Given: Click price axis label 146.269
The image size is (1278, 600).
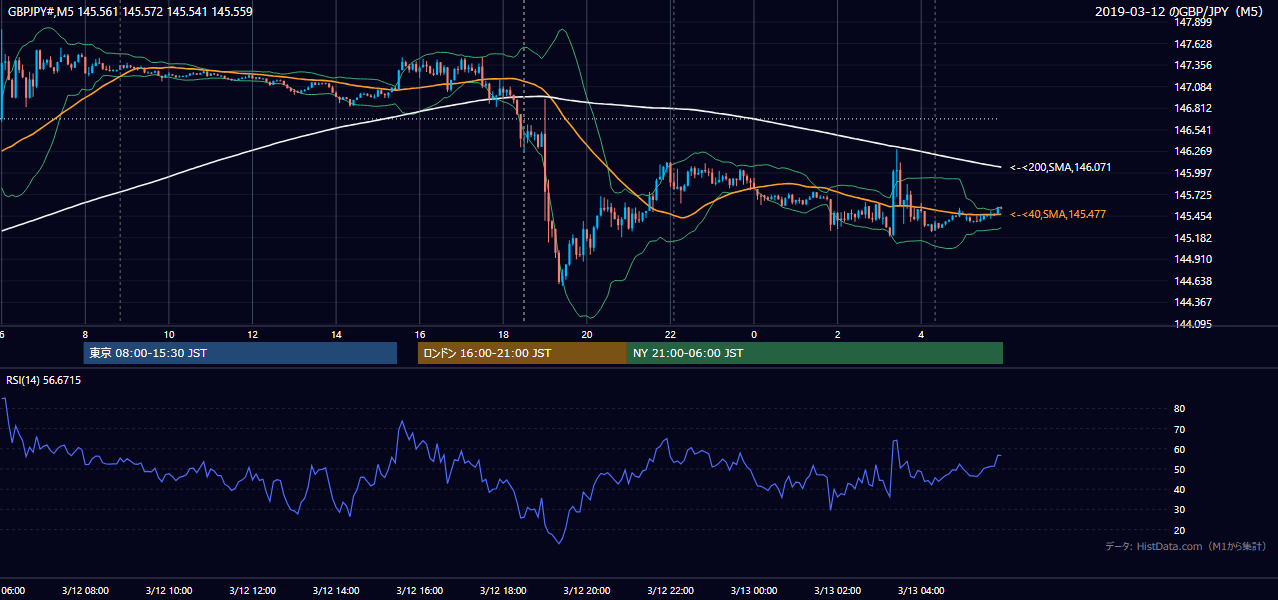Looking at the screenshot, I should 1194,152.
